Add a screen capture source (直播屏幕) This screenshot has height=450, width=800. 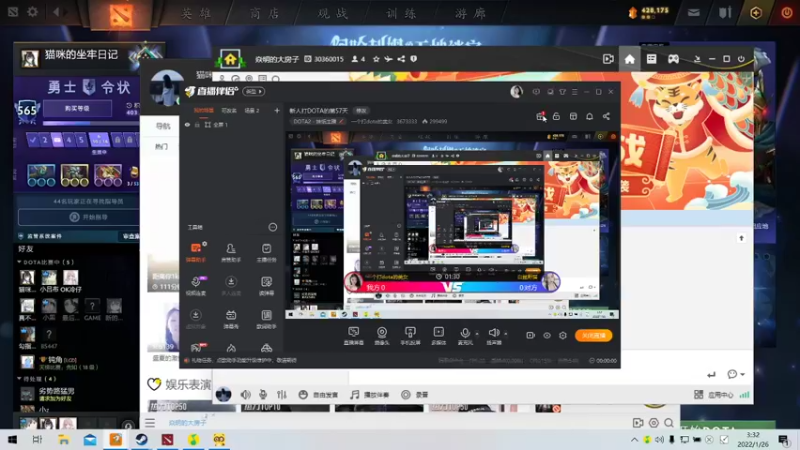pyautogui.click(x=354, y=336)
